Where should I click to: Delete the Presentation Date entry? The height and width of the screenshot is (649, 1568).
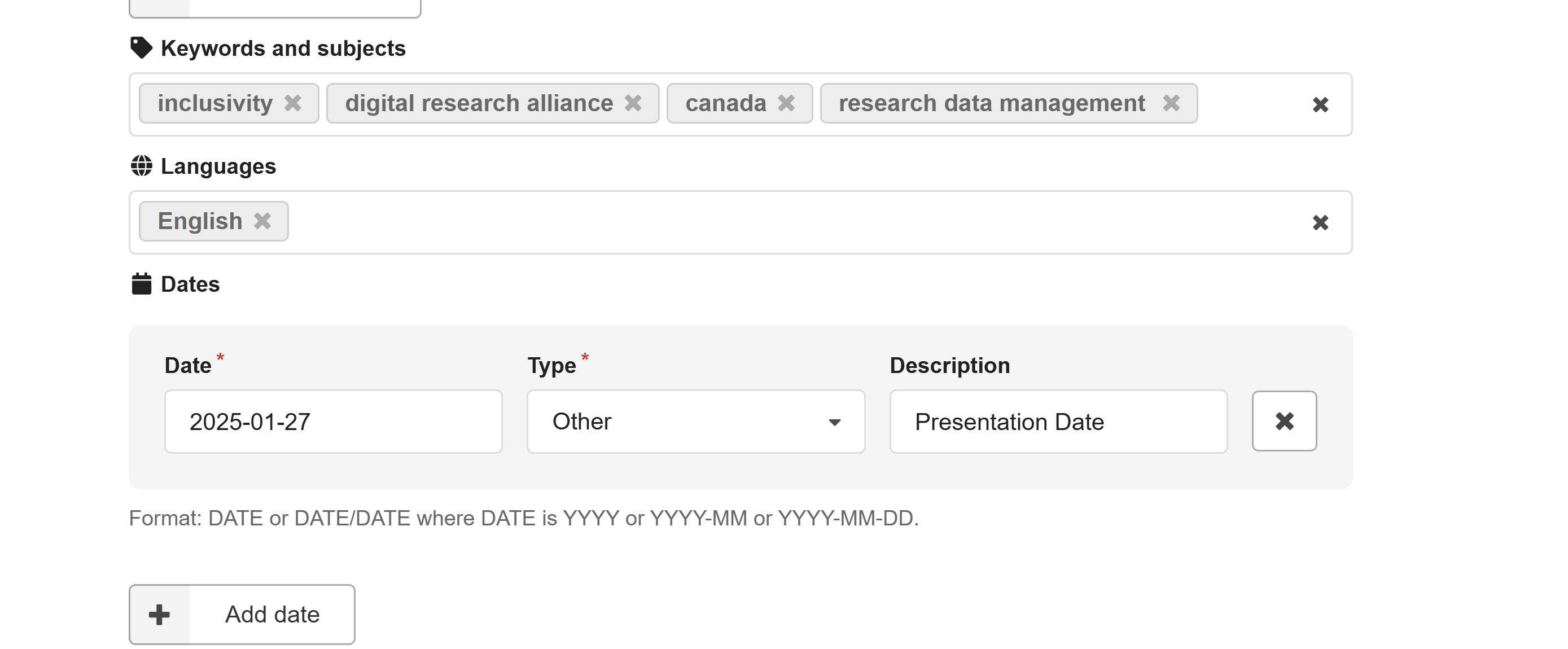pos(1284,420)
